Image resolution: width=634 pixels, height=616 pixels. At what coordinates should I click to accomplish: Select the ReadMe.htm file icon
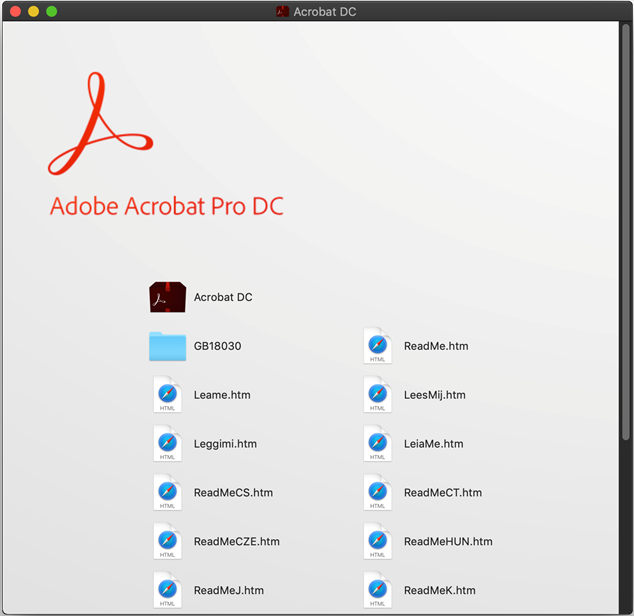pos(378,346)
